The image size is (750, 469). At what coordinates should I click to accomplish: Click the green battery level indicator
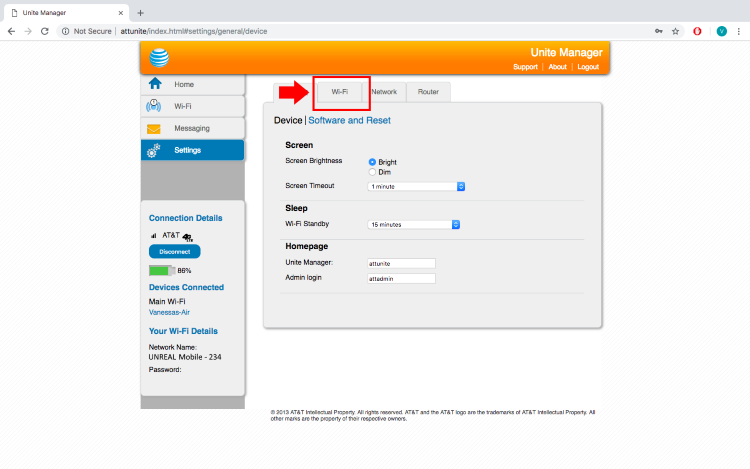pos(162,271)
